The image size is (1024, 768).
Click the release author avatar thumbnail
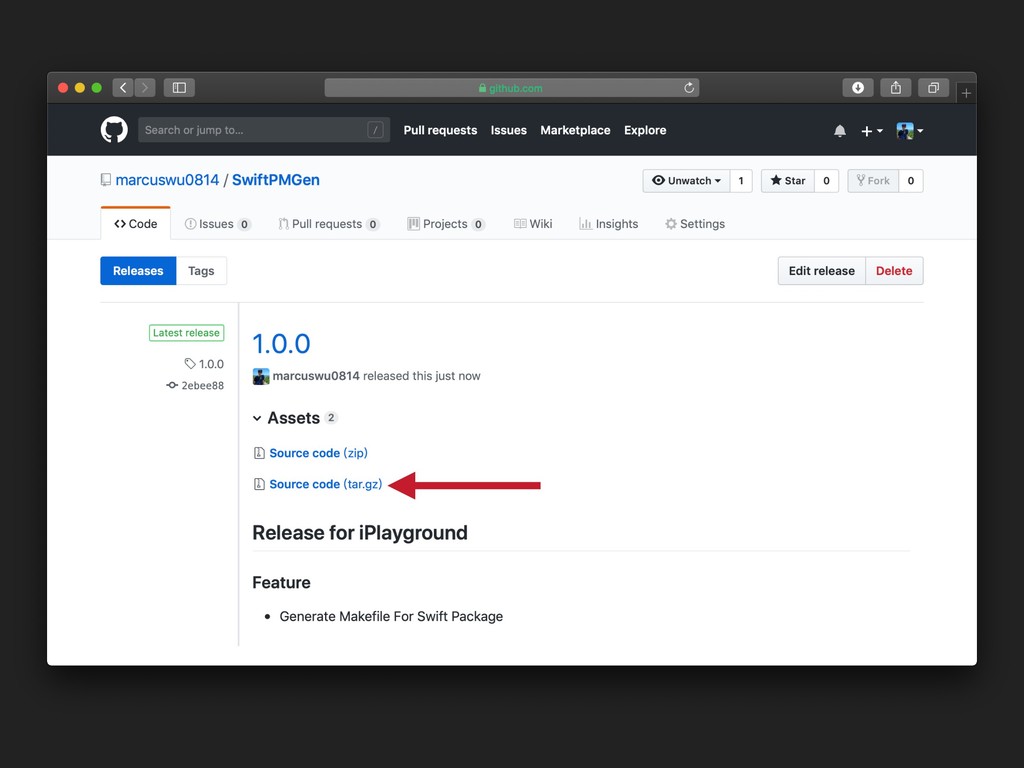261,376
